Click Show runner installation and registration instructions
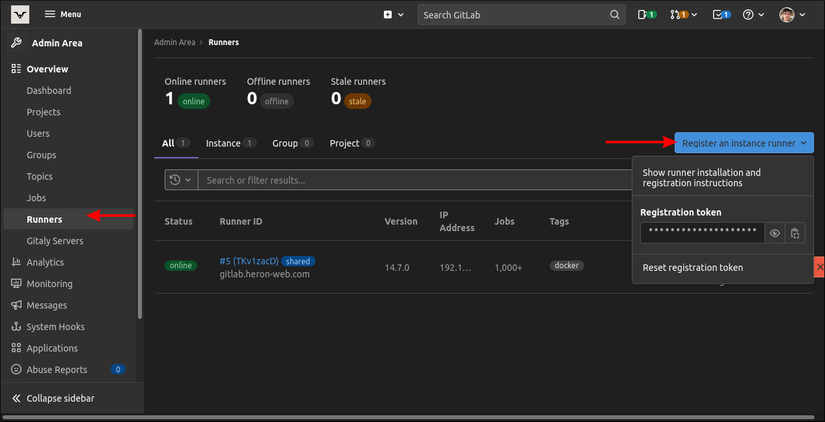825x422 pixels. point(701,178)
